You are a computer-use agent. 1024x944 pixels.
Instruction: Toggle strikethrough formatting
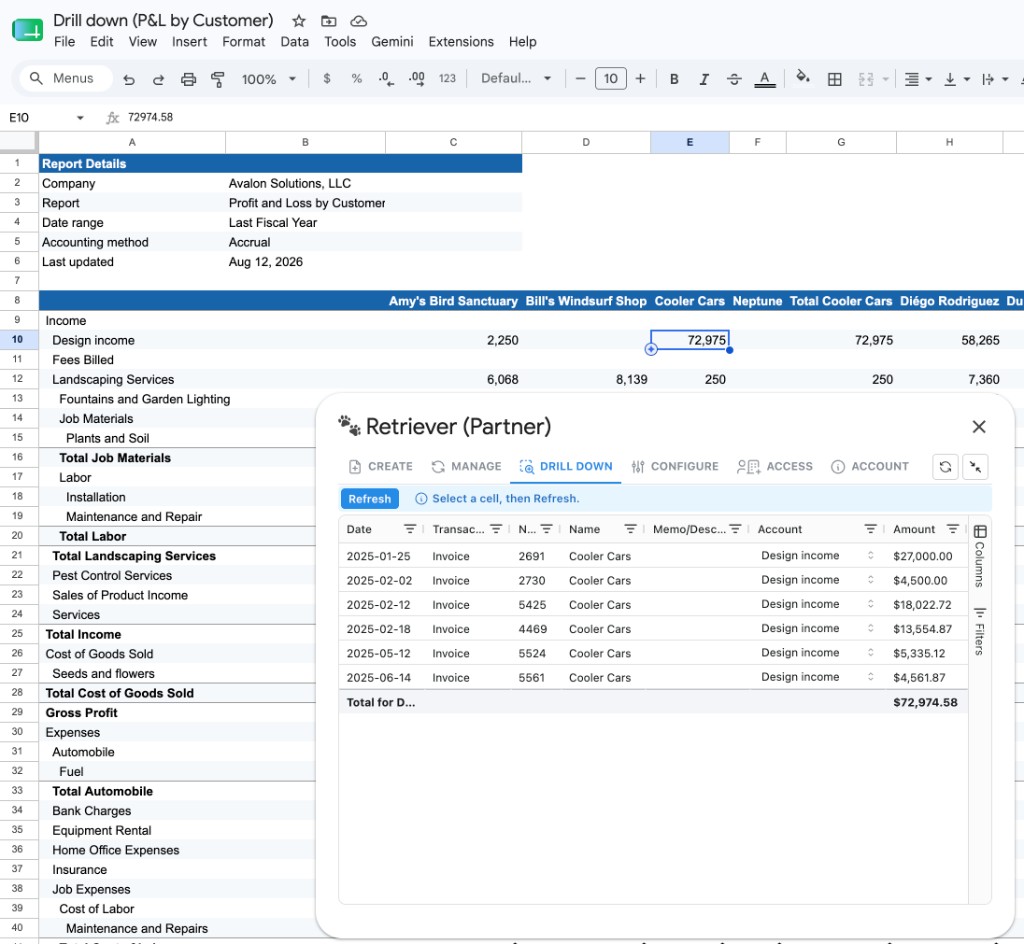tap(733, 79)
